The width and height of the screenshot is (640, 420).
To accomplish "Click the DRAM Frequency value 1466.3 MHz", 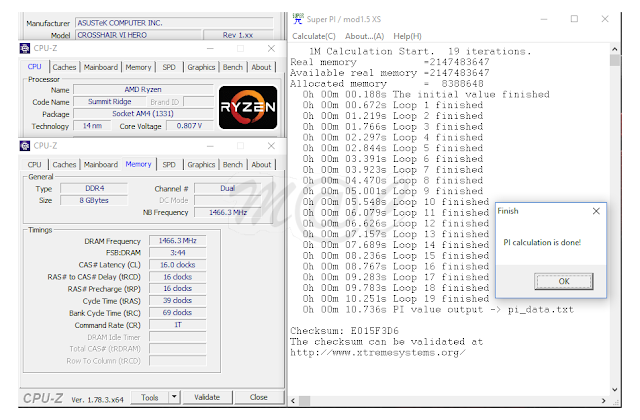I will 178,241.
